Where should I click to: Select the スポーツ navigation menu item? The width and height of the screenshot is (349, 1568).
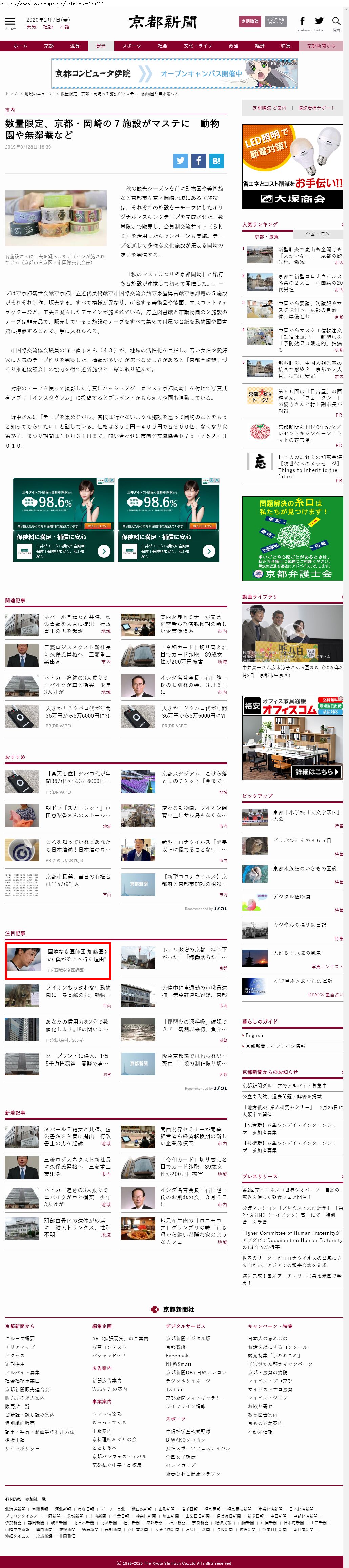click(x=131, y=46)
